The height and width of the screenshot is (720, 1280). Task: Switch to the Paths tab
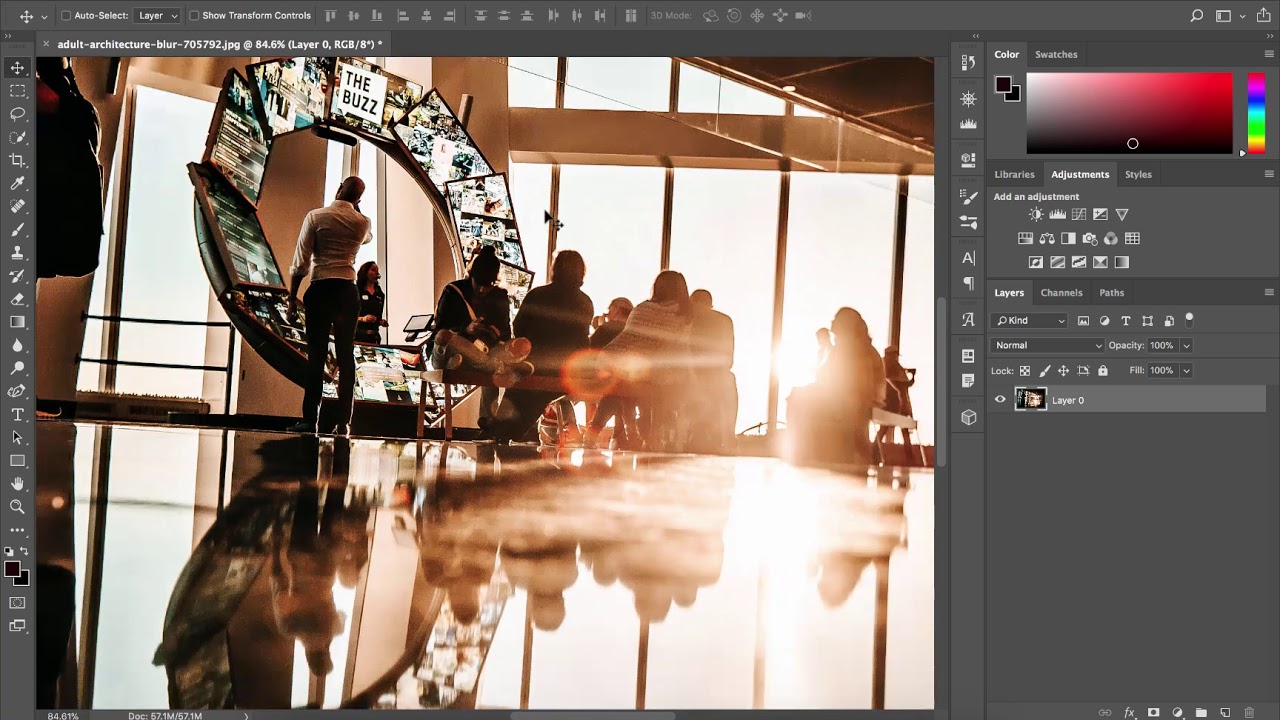point(1111,292)
